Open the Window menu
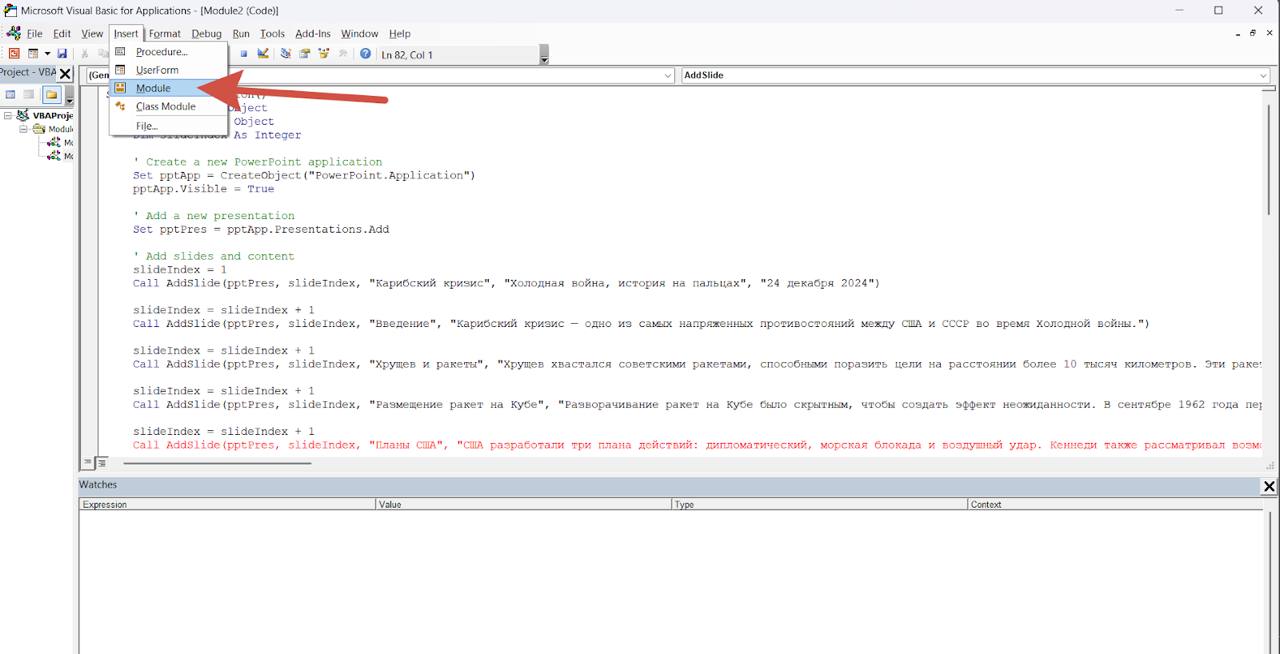Screen dimensions: 1280x654 pyautogui.click(x=359, y=33)
